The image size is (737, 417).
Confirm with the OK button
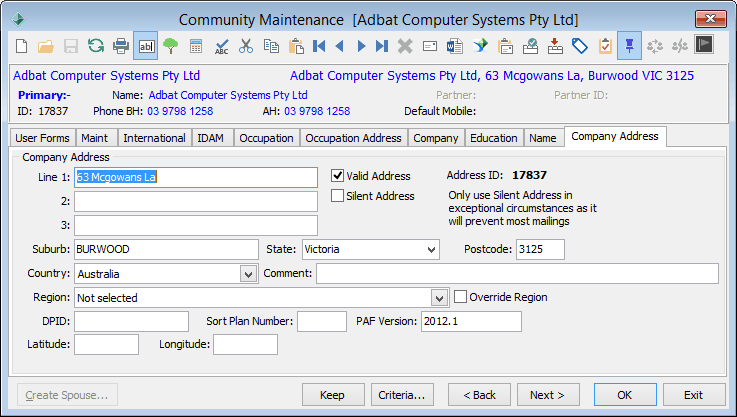625,394
